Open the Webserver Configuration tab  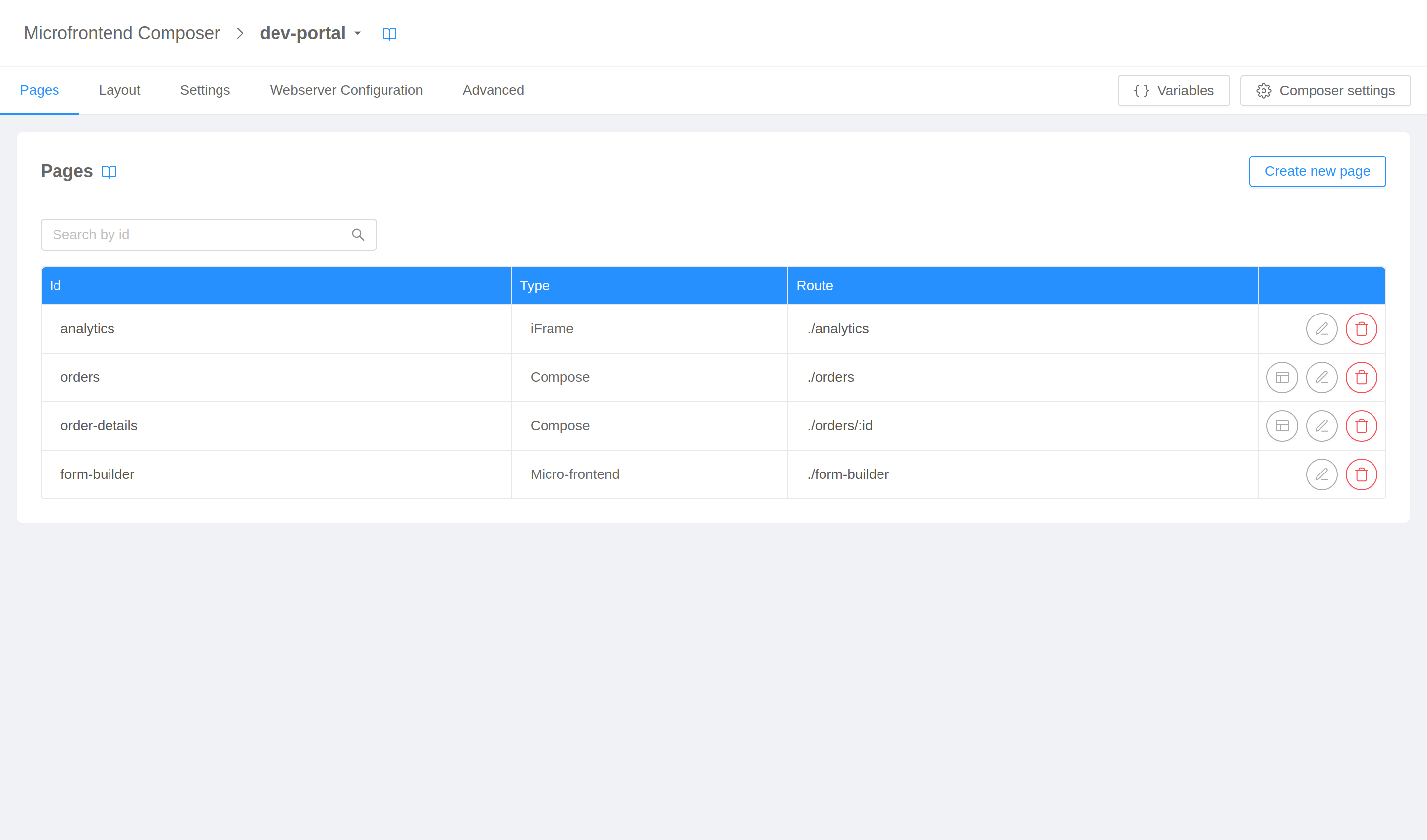(x=346, y=90)
